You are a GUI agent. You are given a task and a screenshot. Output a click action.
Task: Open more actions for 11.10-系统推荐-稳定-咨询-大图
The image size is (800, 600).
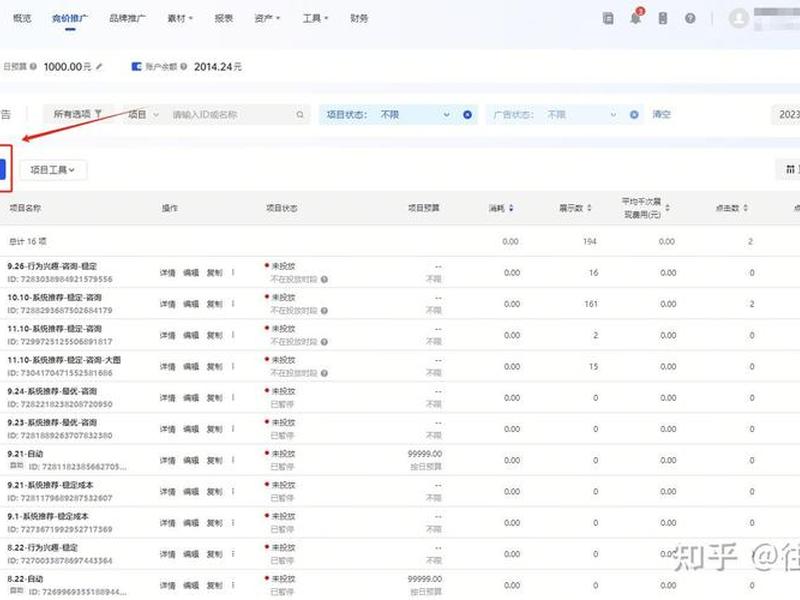click(233, 367)
